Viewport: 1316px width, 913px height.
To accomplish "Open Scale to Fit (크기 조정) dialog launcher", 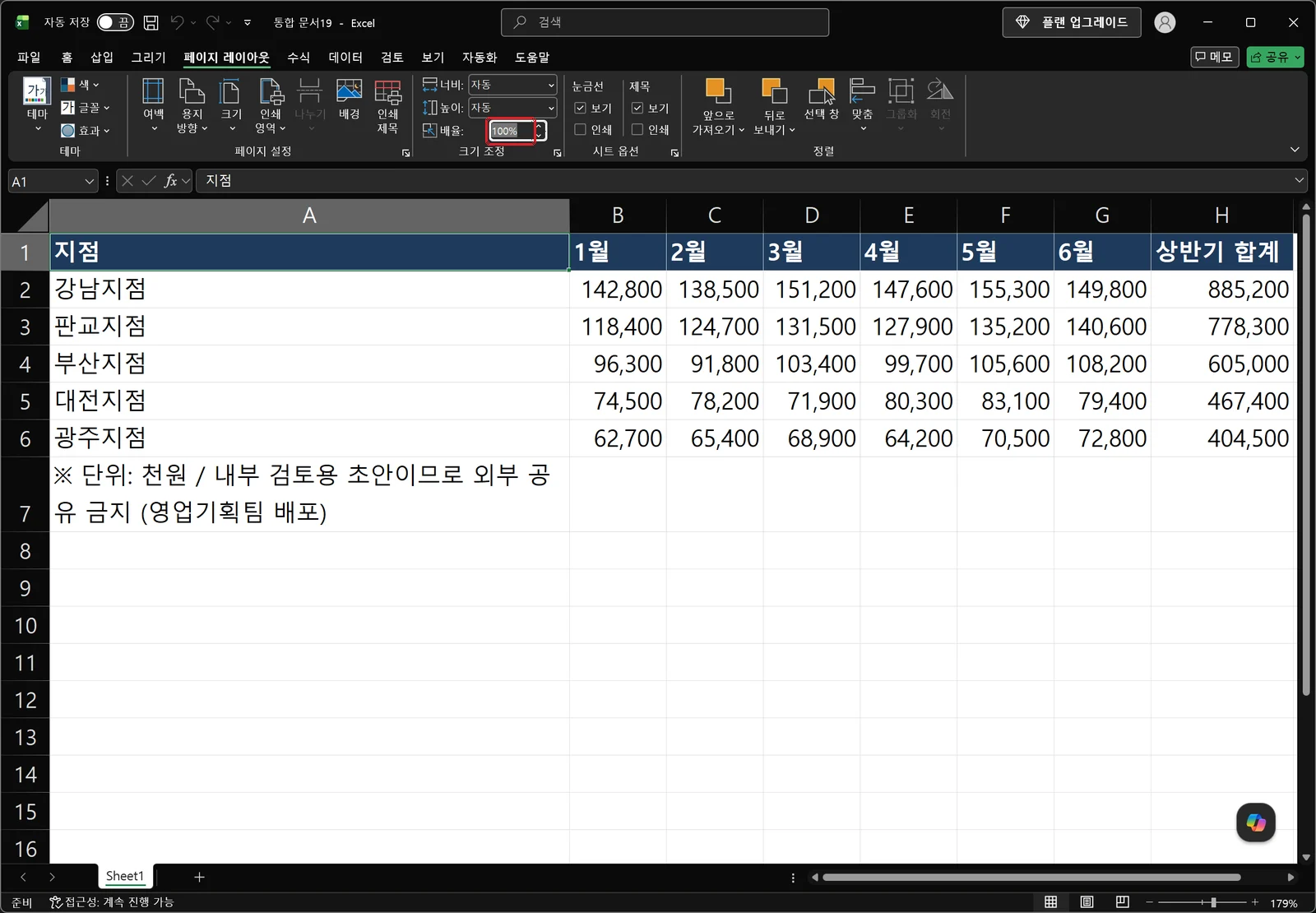I will click(558, 153).
